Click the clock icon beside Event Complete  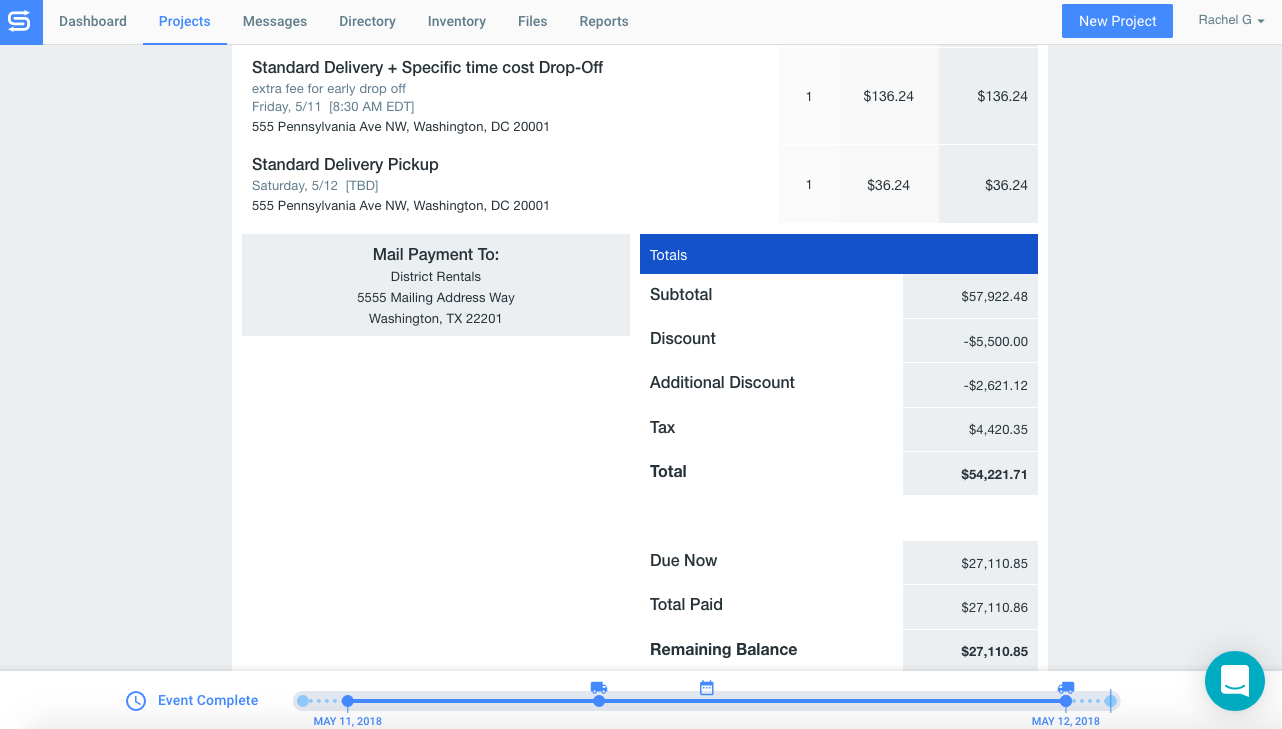(136, 701)
